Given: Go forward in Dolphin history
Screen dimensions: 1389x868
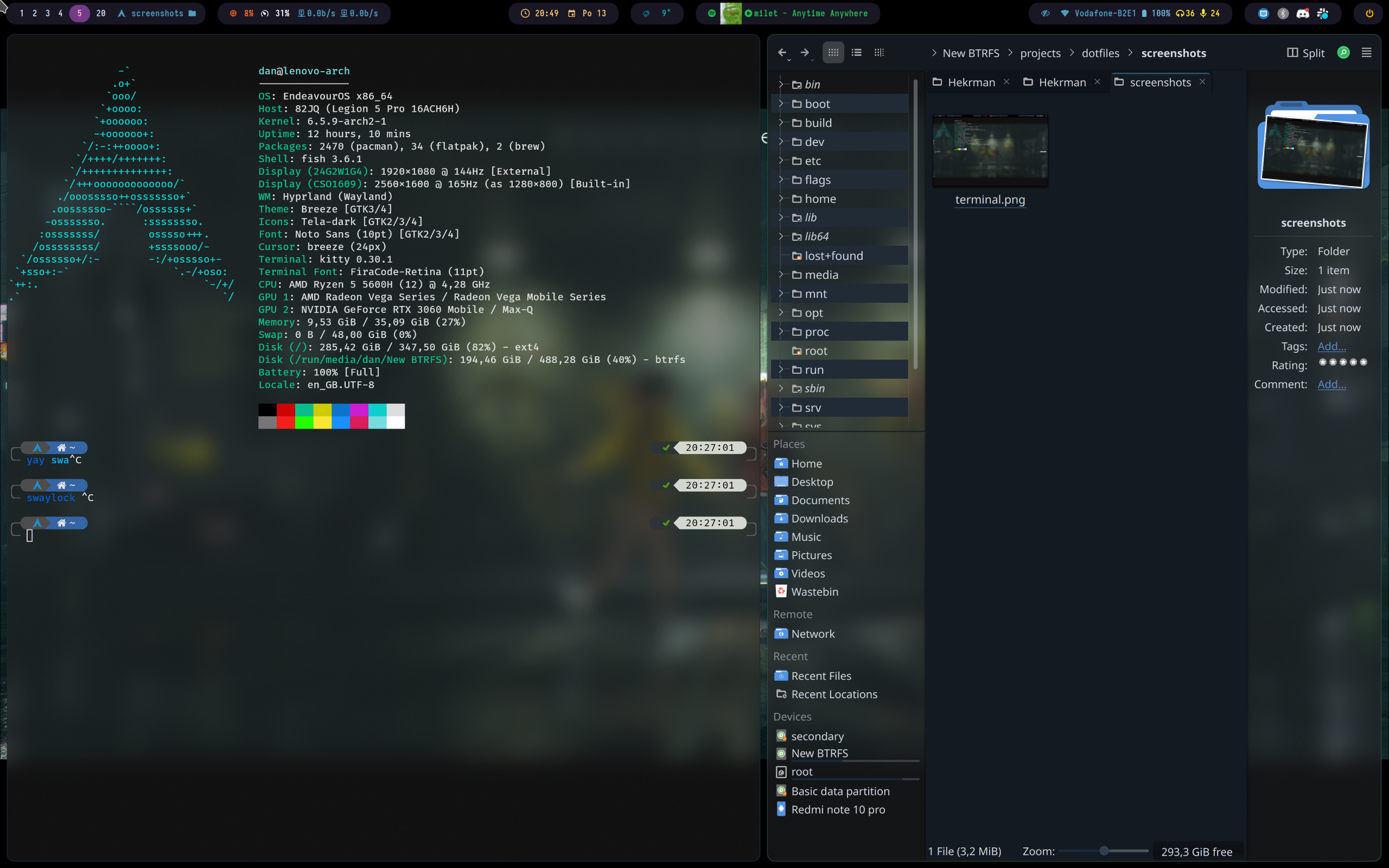Looking at the screenshot, I should [805, 53].
